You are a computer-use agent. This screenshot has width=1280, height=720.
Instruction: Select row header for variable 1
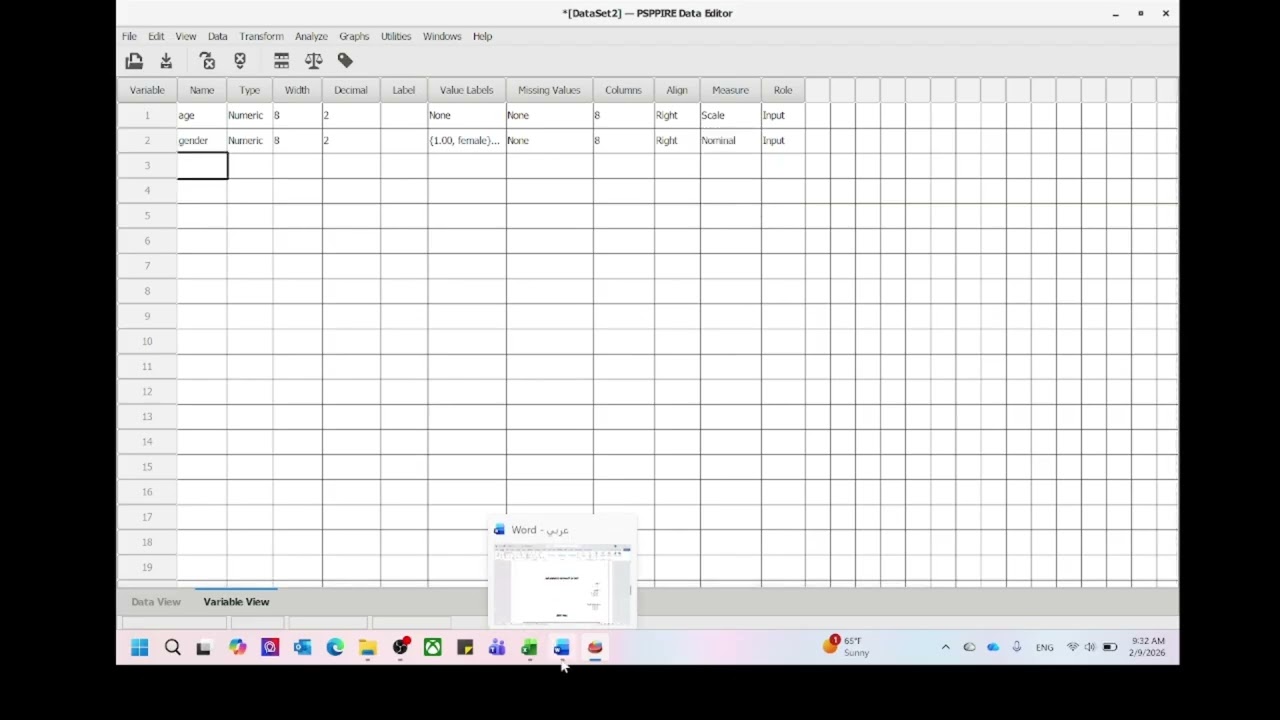click(x=147, y=115)
